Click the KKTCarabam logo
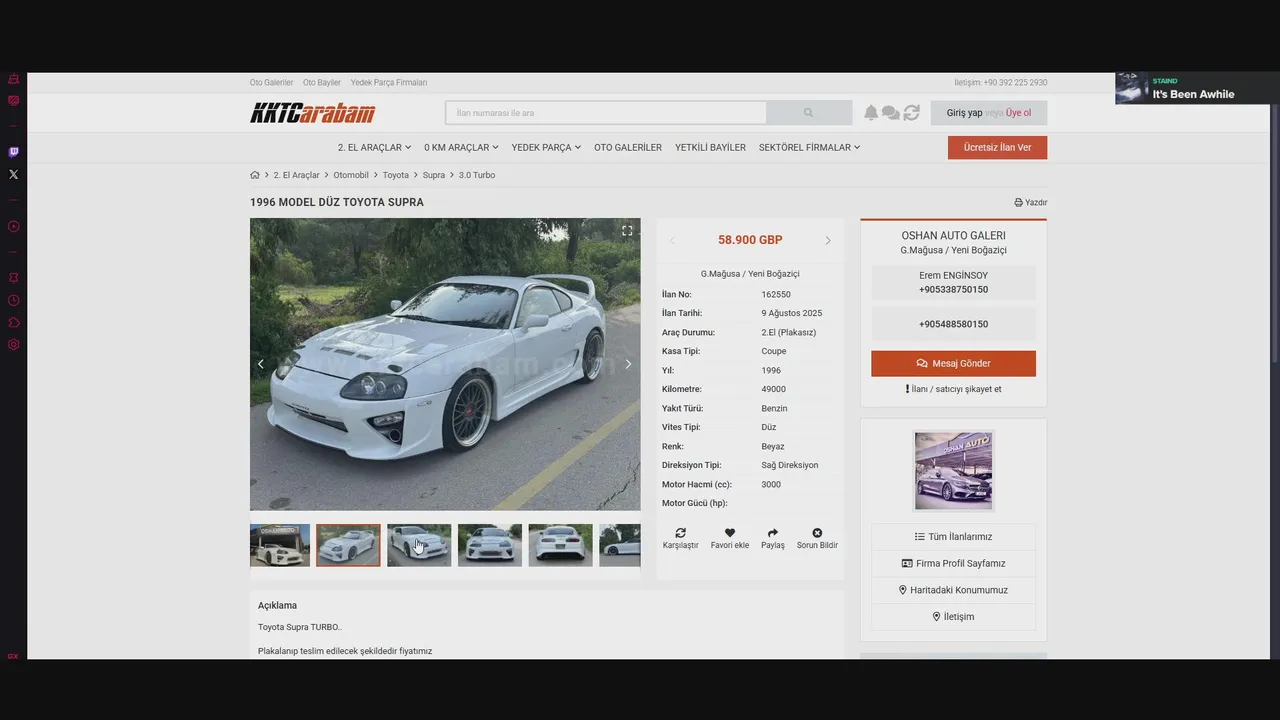 312,113
